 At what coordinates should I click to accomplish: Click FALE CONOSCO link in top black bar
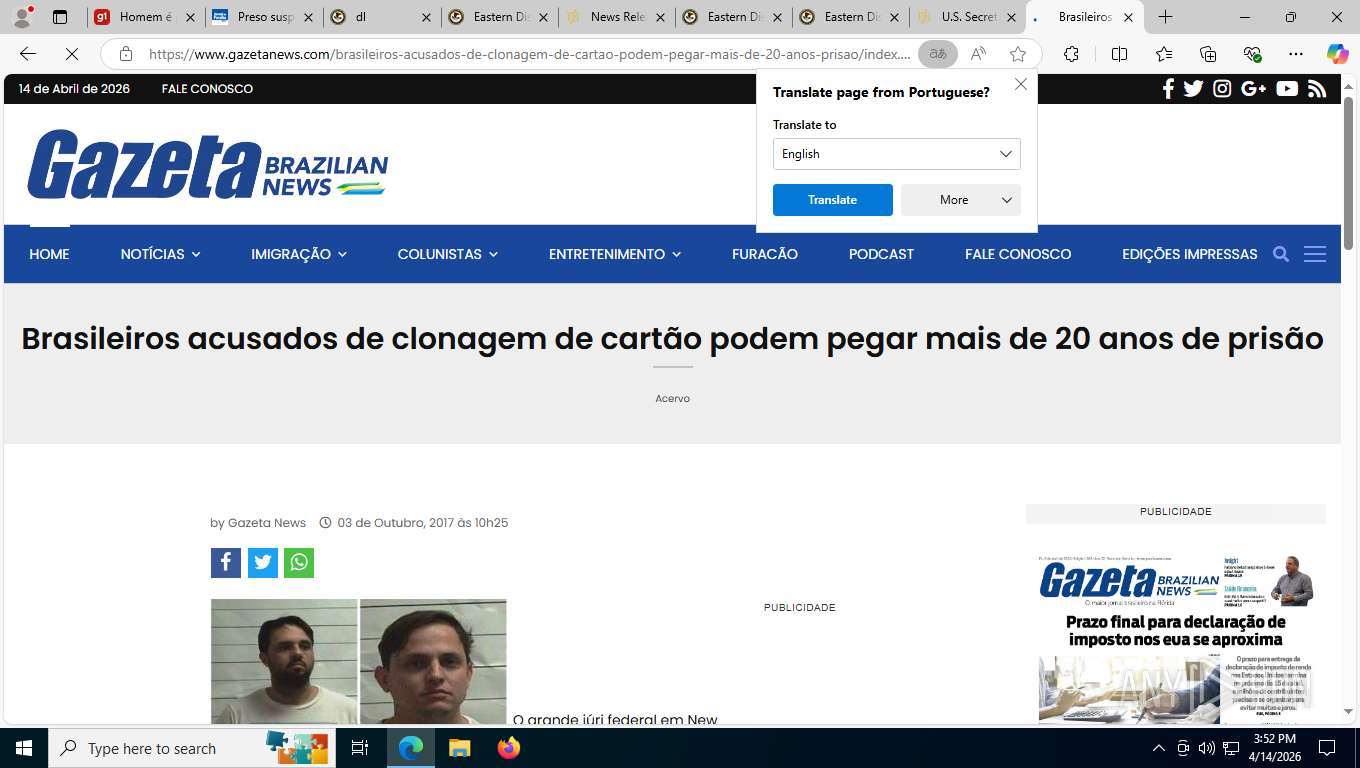[x=207, y=89]
